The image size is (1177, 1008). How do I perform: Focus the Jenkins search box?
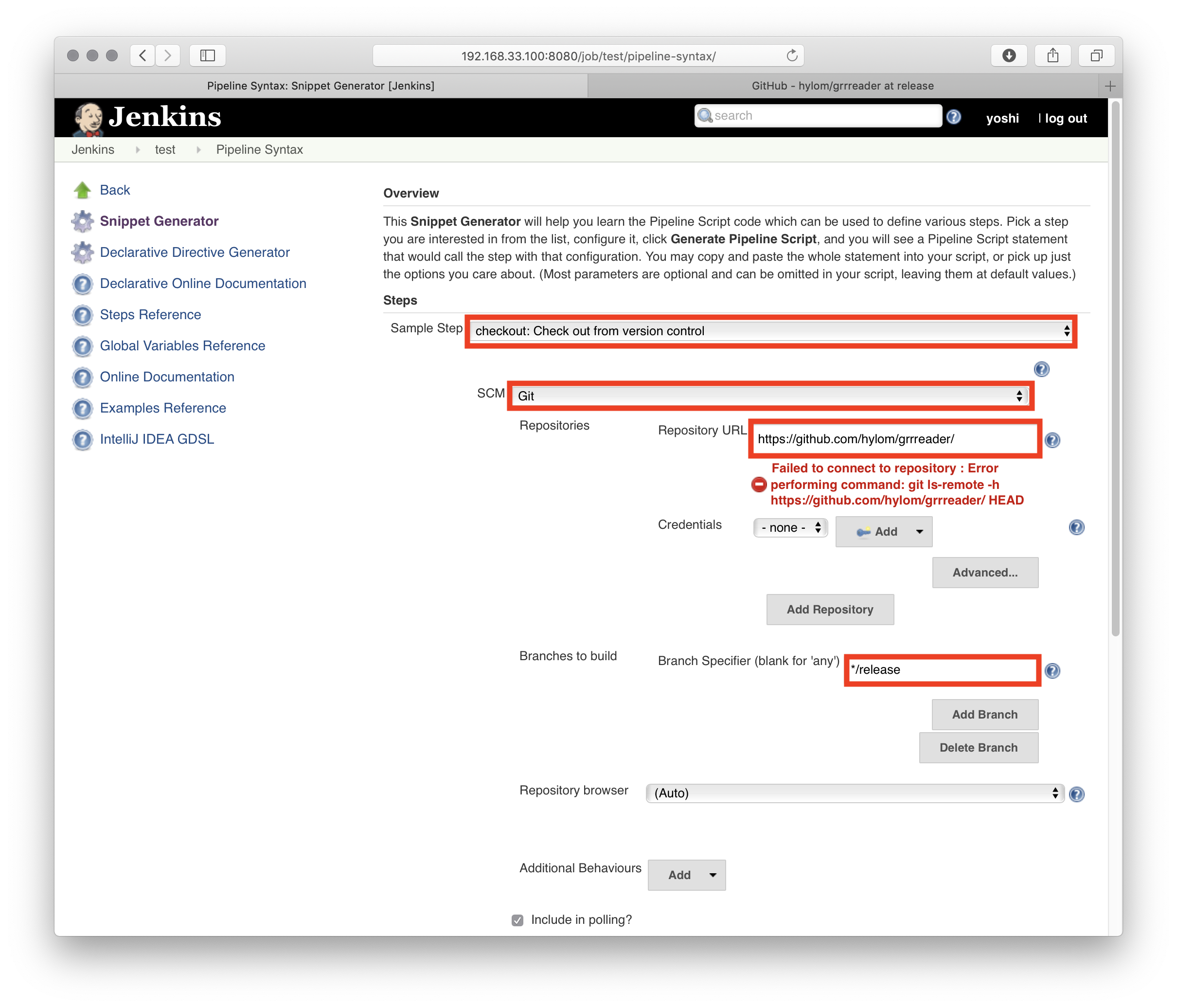coord(818,116)
